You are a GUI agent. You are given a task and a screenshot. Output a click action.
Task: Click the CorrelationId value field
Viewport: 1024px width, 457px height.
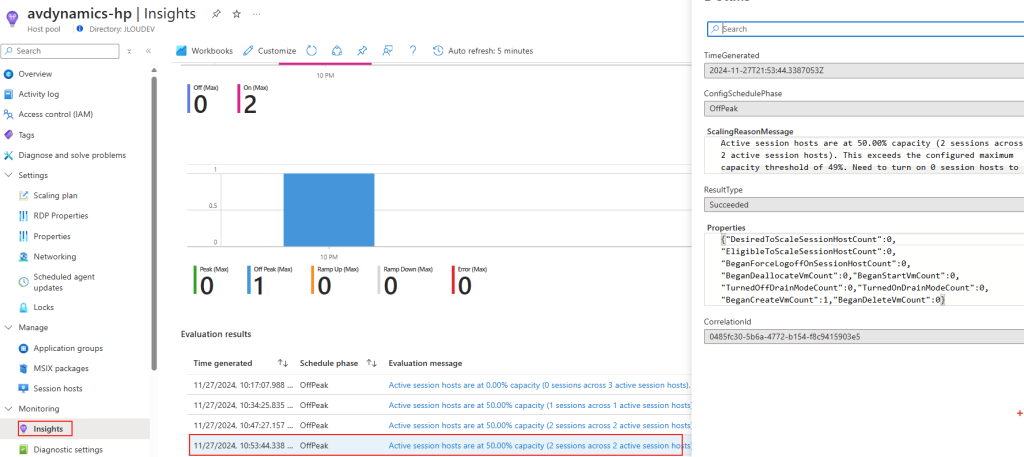(x=864, y=338)
